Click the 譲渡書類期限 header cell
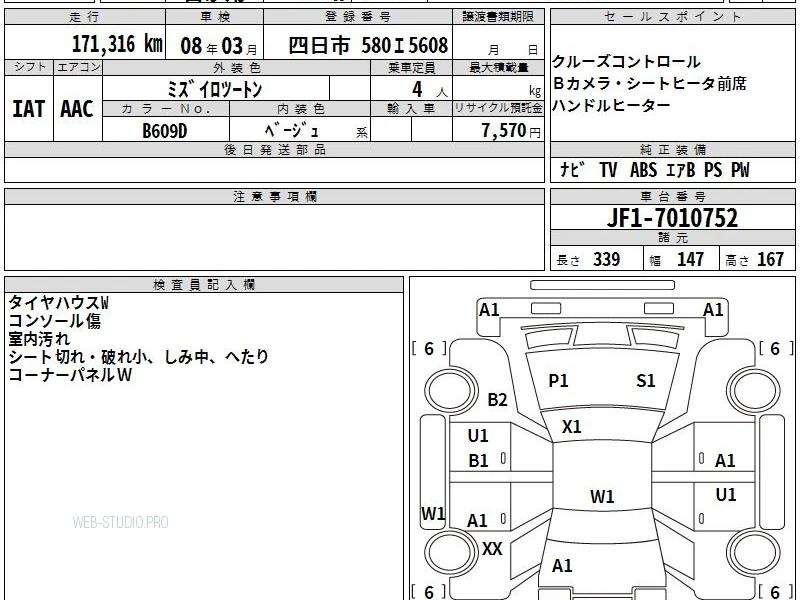Viewport: 800px width, 600px height. pos(498,17)
